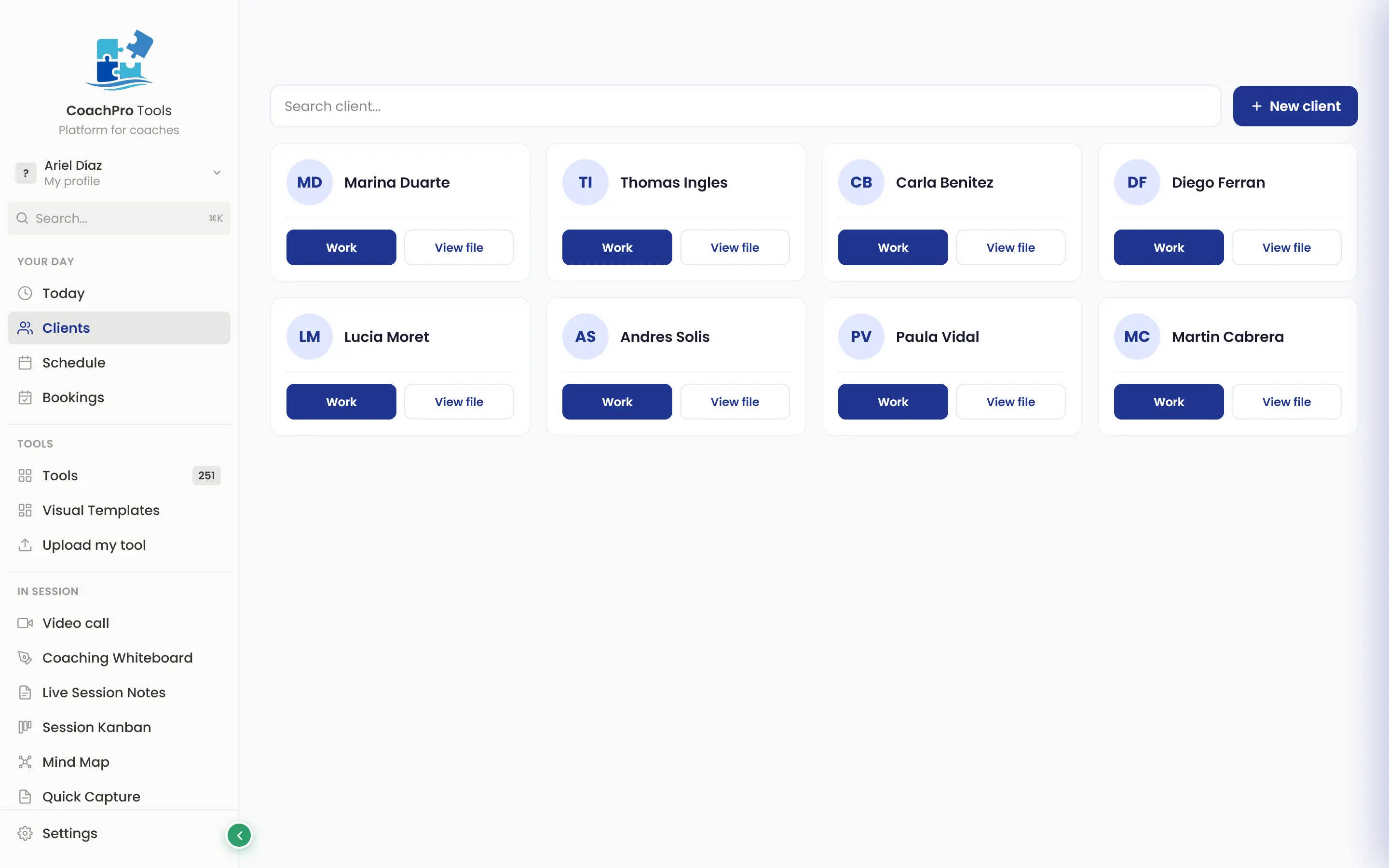Click the Clients people icon
This screenshot has height=868, width=1389.
coord(25,328)
